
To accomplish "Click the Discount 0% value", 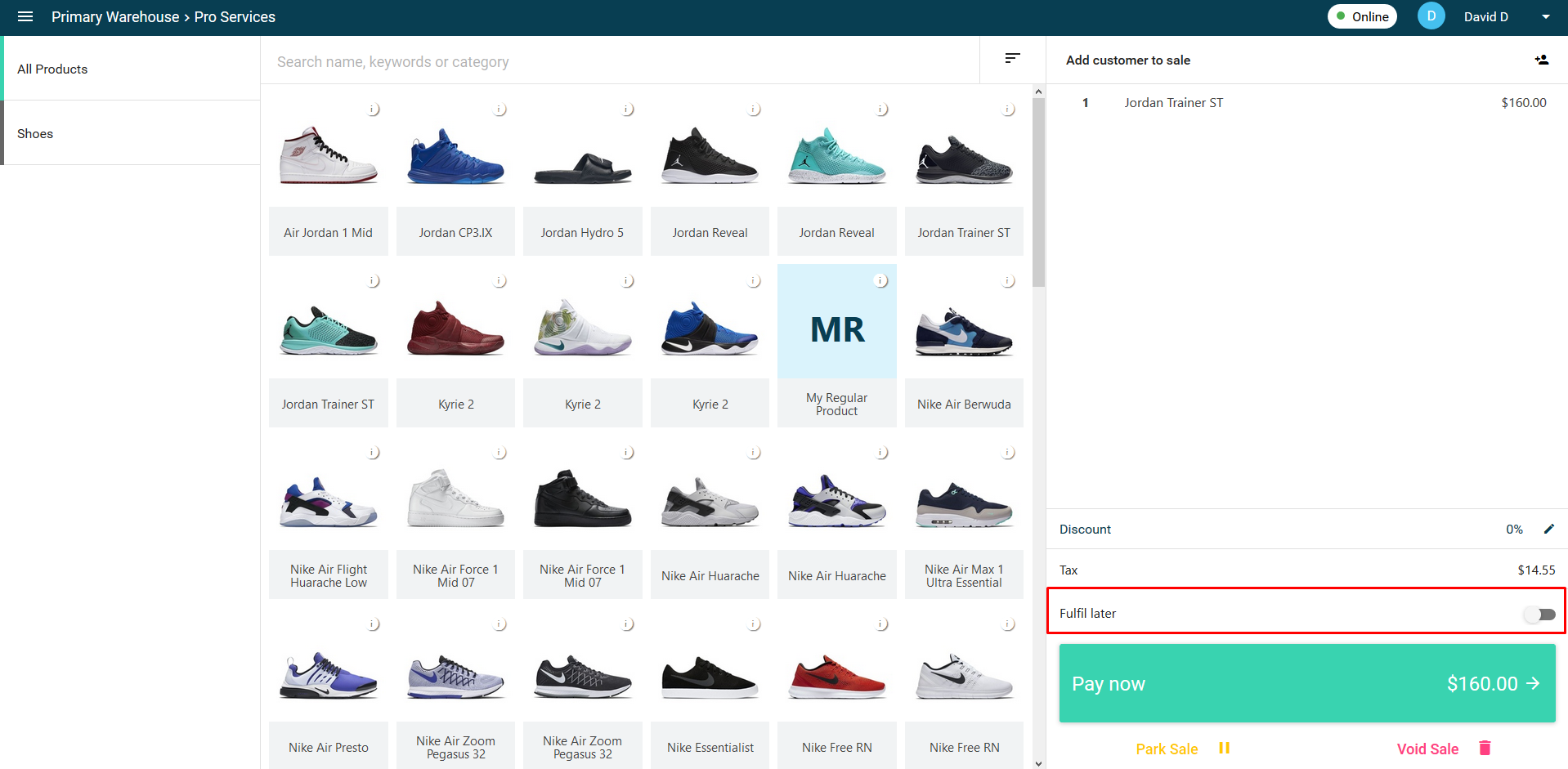I will point(1514,530).
